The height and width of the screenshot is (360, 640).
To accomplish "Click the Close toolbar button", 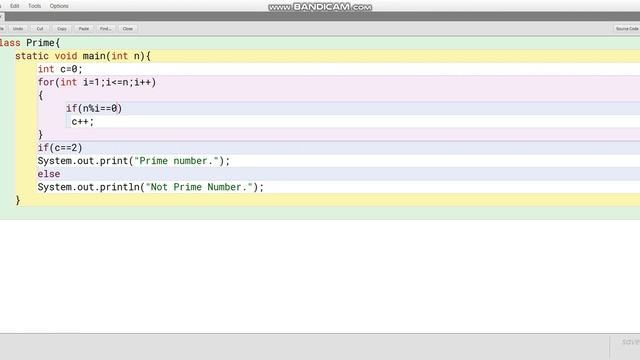I will coord(128,29).
